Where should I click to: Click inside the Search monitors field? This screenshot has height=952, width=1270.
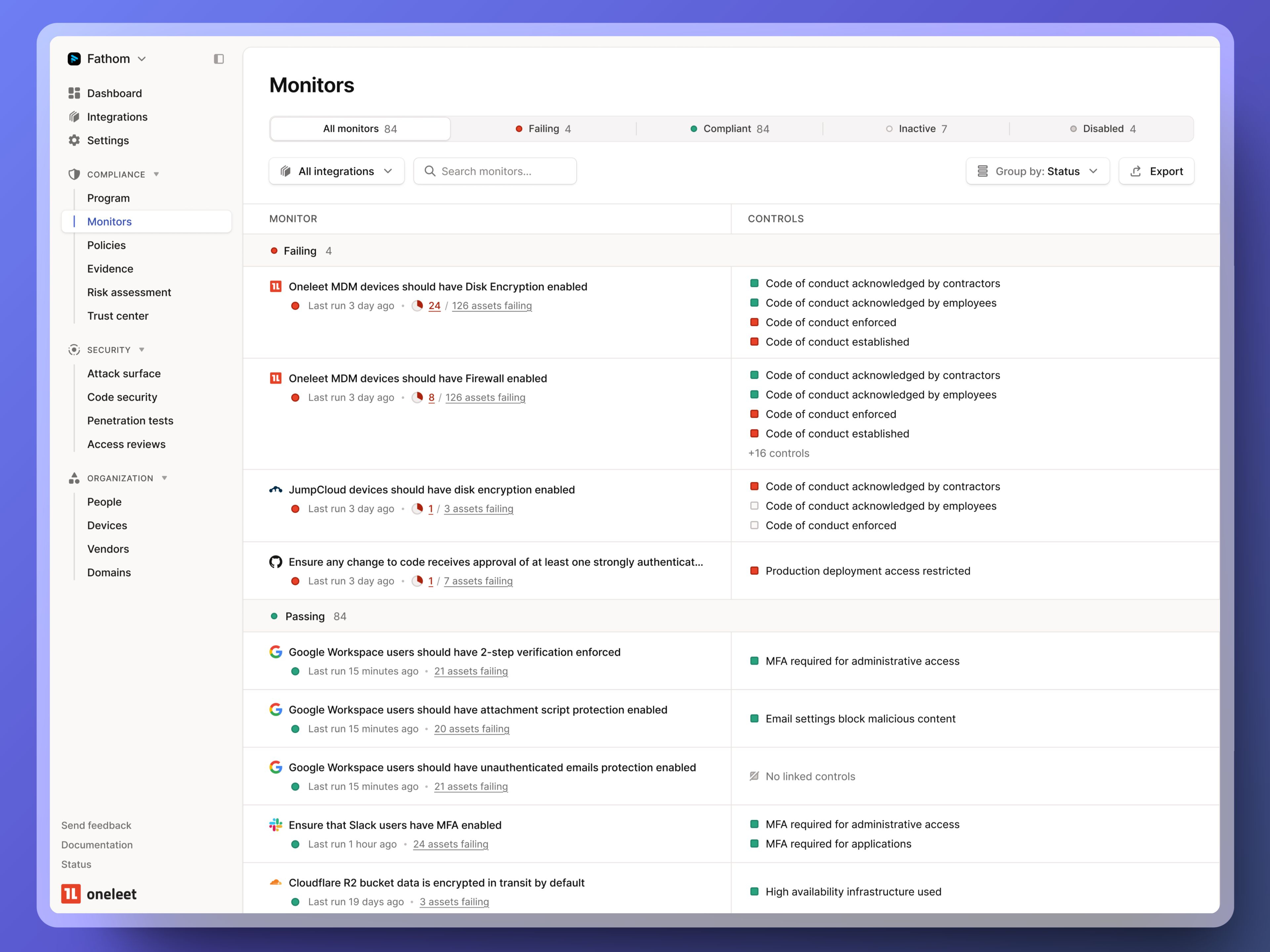(495, 171)
